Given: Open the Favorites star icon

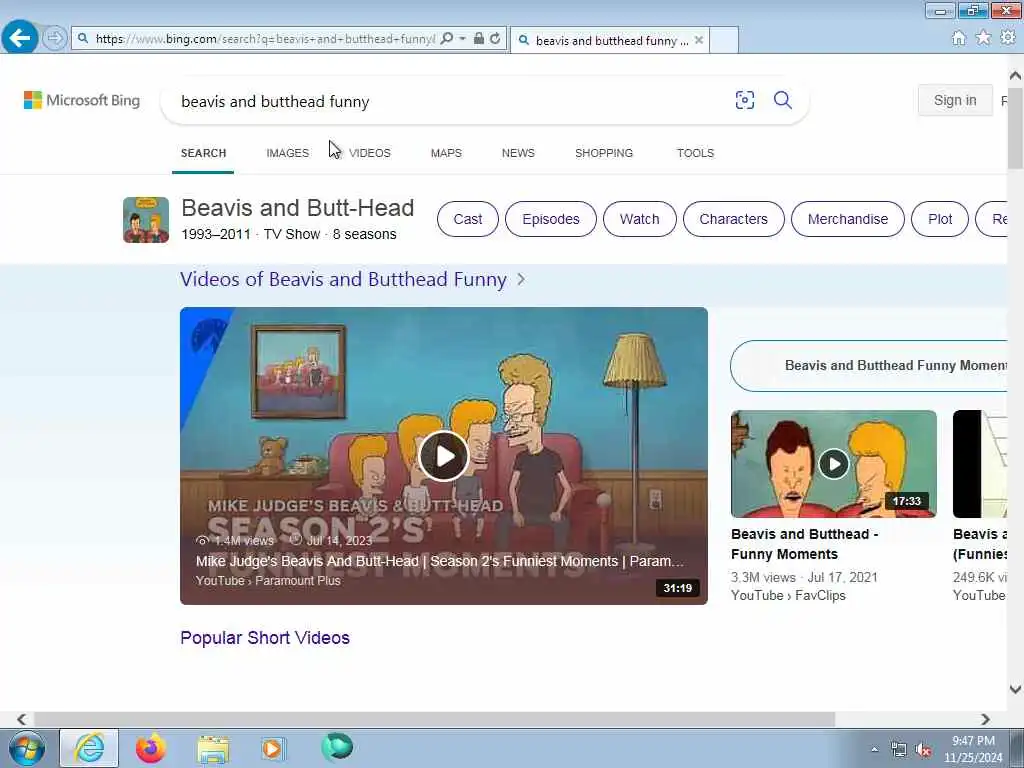Looking at the screenshot, I should click(x=983, y=38).
